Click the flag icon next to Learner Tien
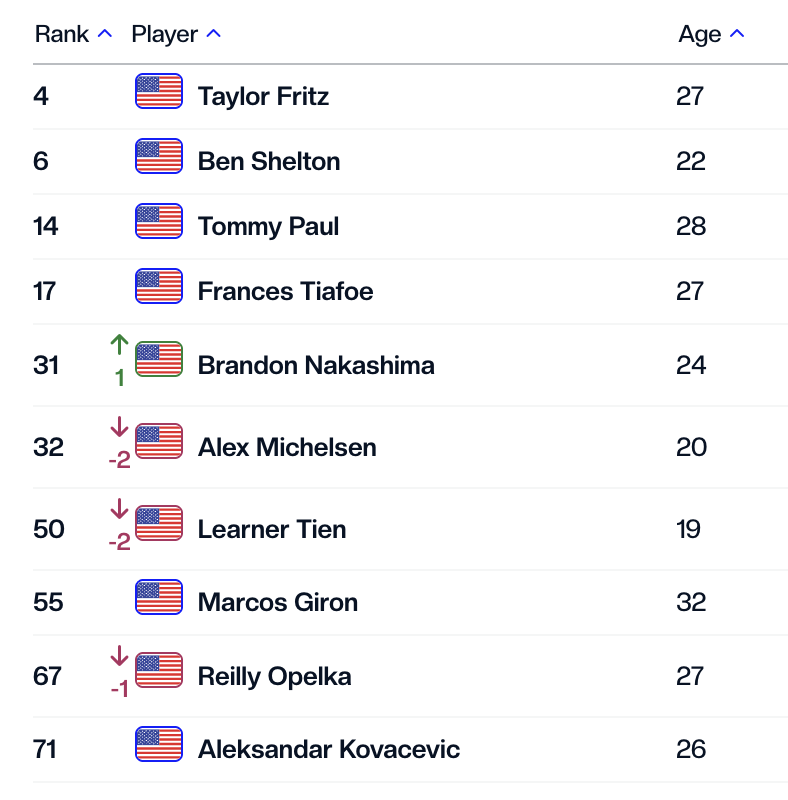 158,524
